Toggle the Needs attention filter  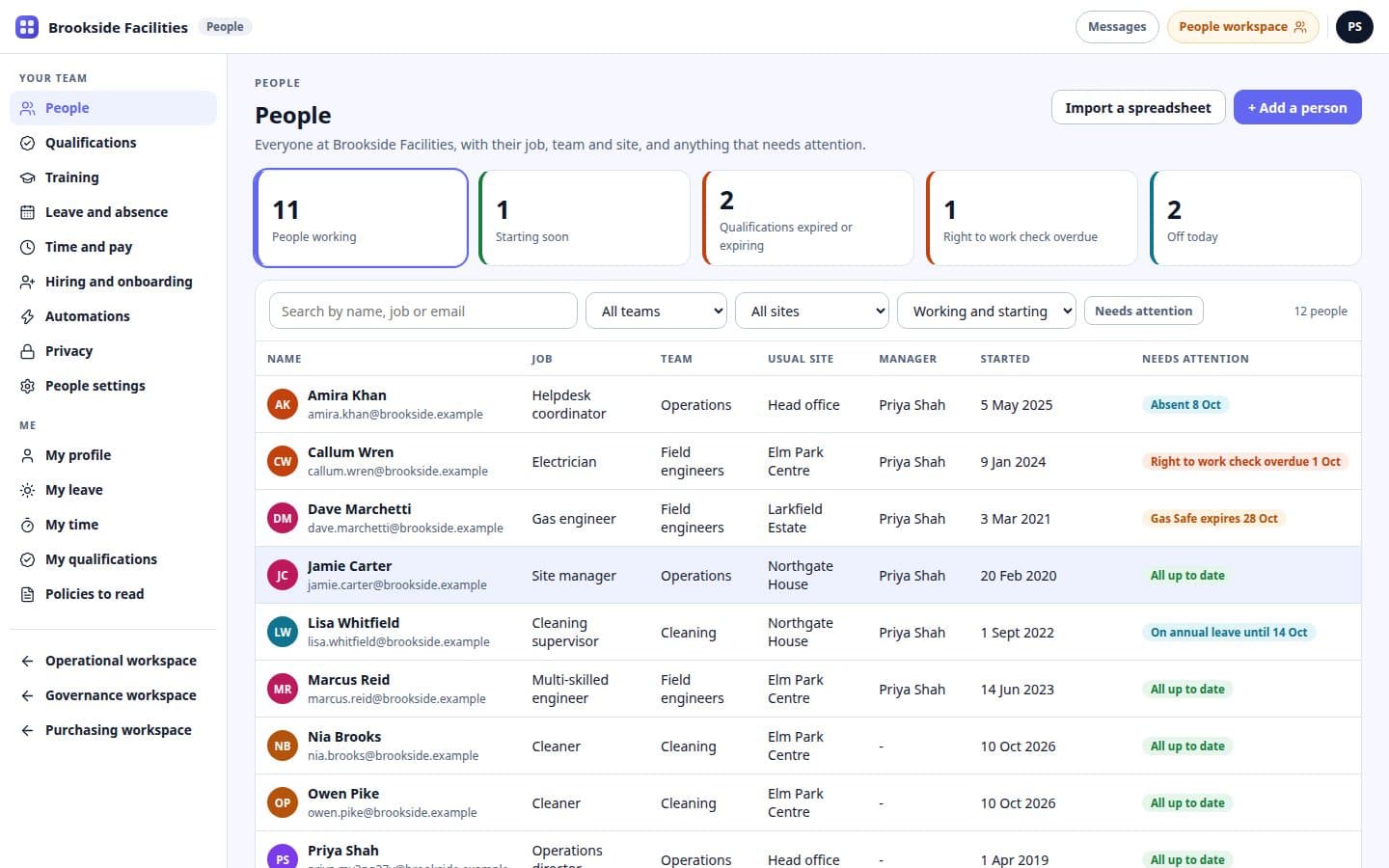click(1144, 311)
